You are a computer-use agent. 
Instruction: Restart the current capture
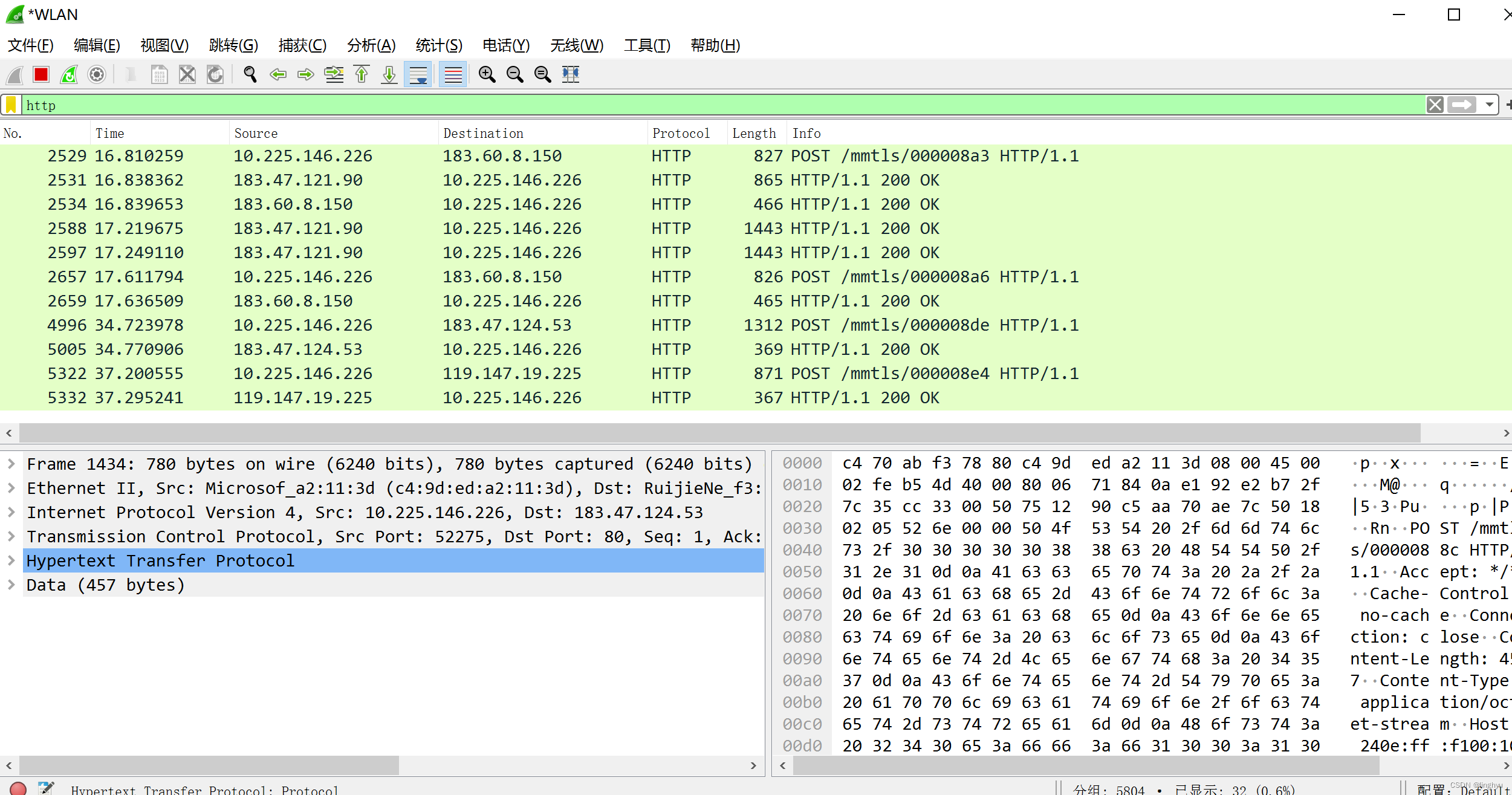click(69, 74)
